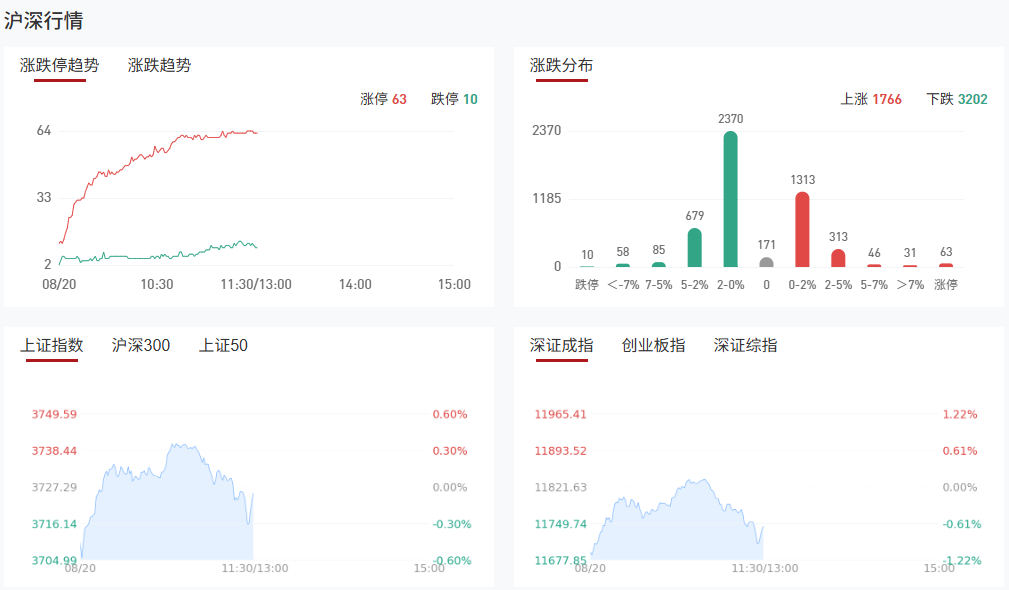Image resolution: width=1009 pixels, height=590 pixels.
Task: Click the 下跌 3202 count label
Action: 957,99
